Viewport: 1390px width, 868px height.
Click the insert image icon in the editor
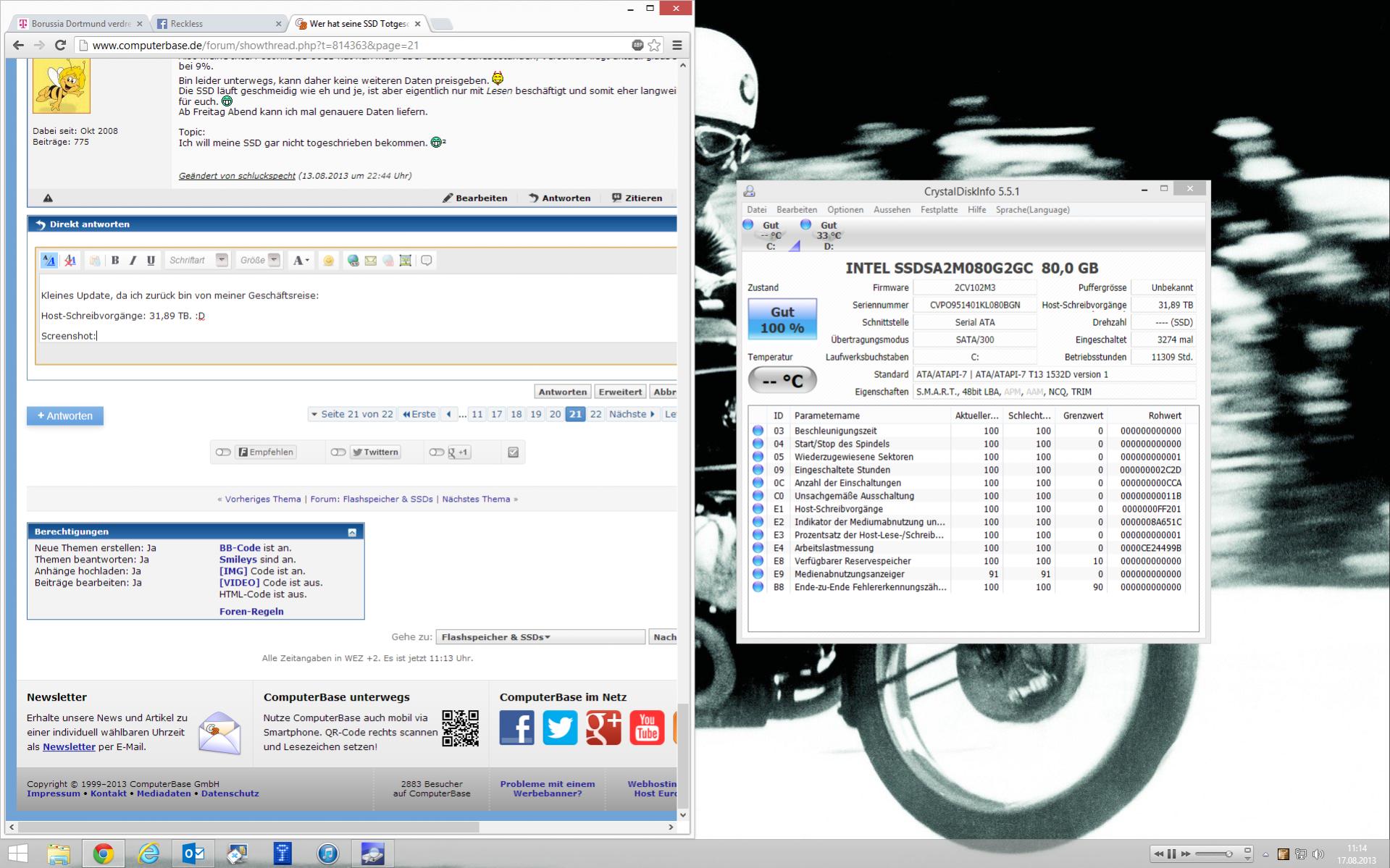[406, 261]
